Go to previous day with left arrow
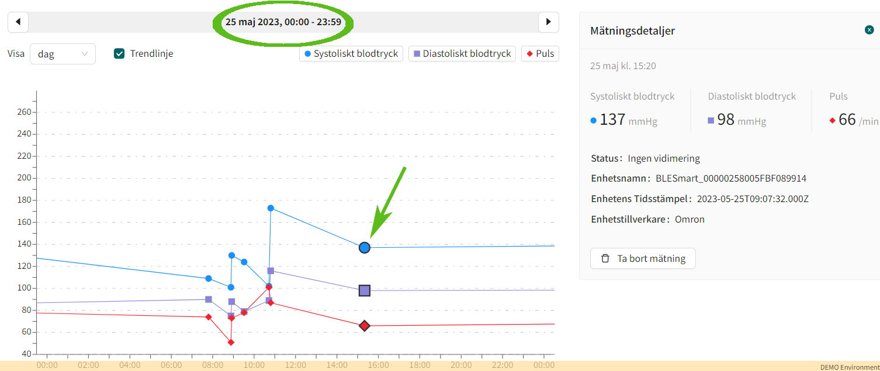Viewport: 880px width, 371px height. (18, 22)
